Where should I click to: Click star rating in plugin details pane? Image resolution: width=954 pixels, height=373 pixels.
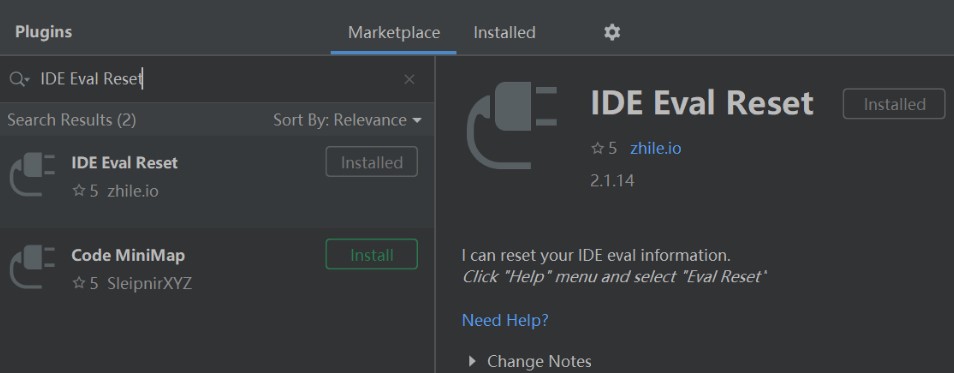pyautogui.click(x=604, y=148)
